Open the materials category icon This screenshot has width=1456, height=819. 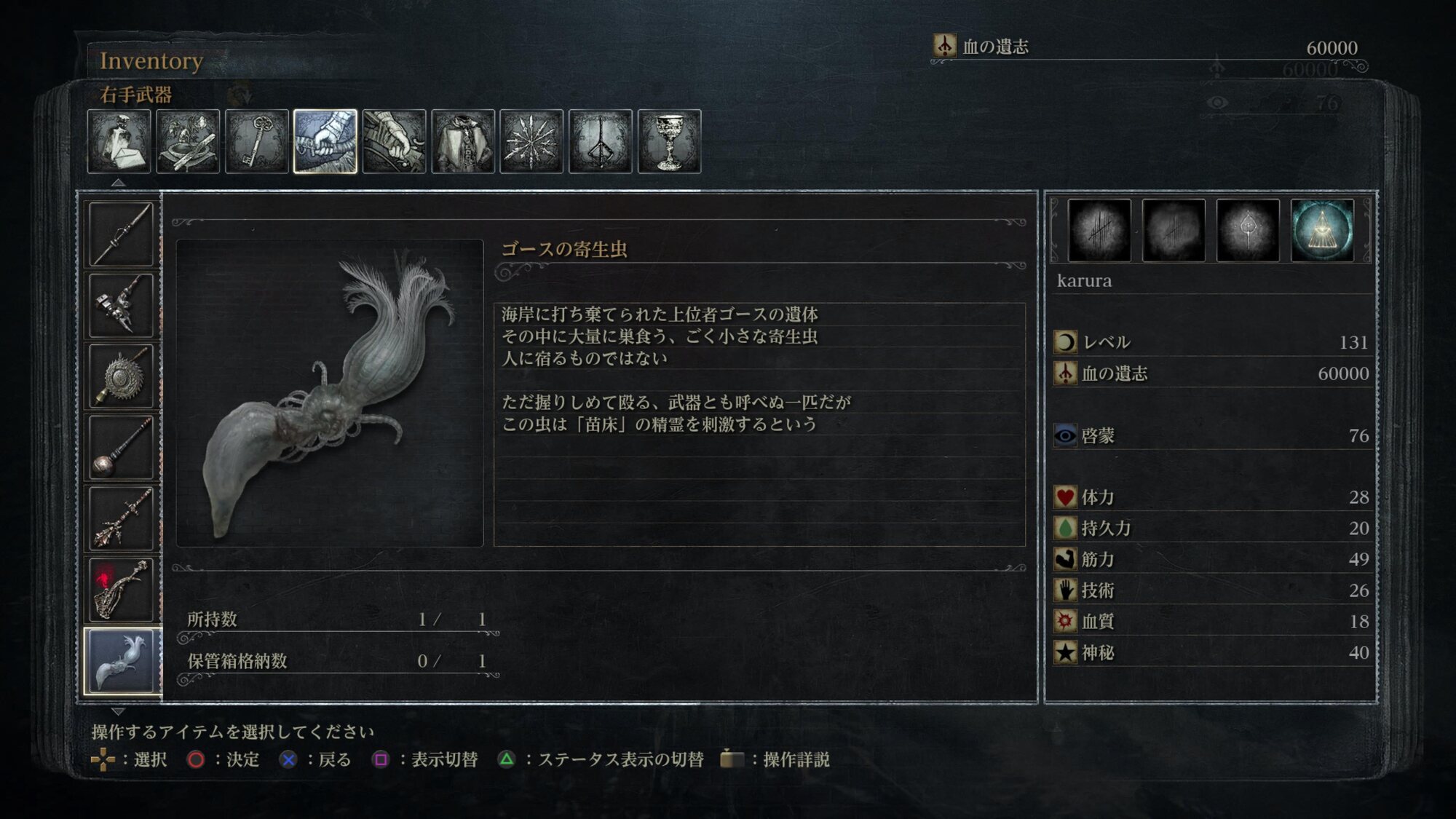(x=188, y=141)
